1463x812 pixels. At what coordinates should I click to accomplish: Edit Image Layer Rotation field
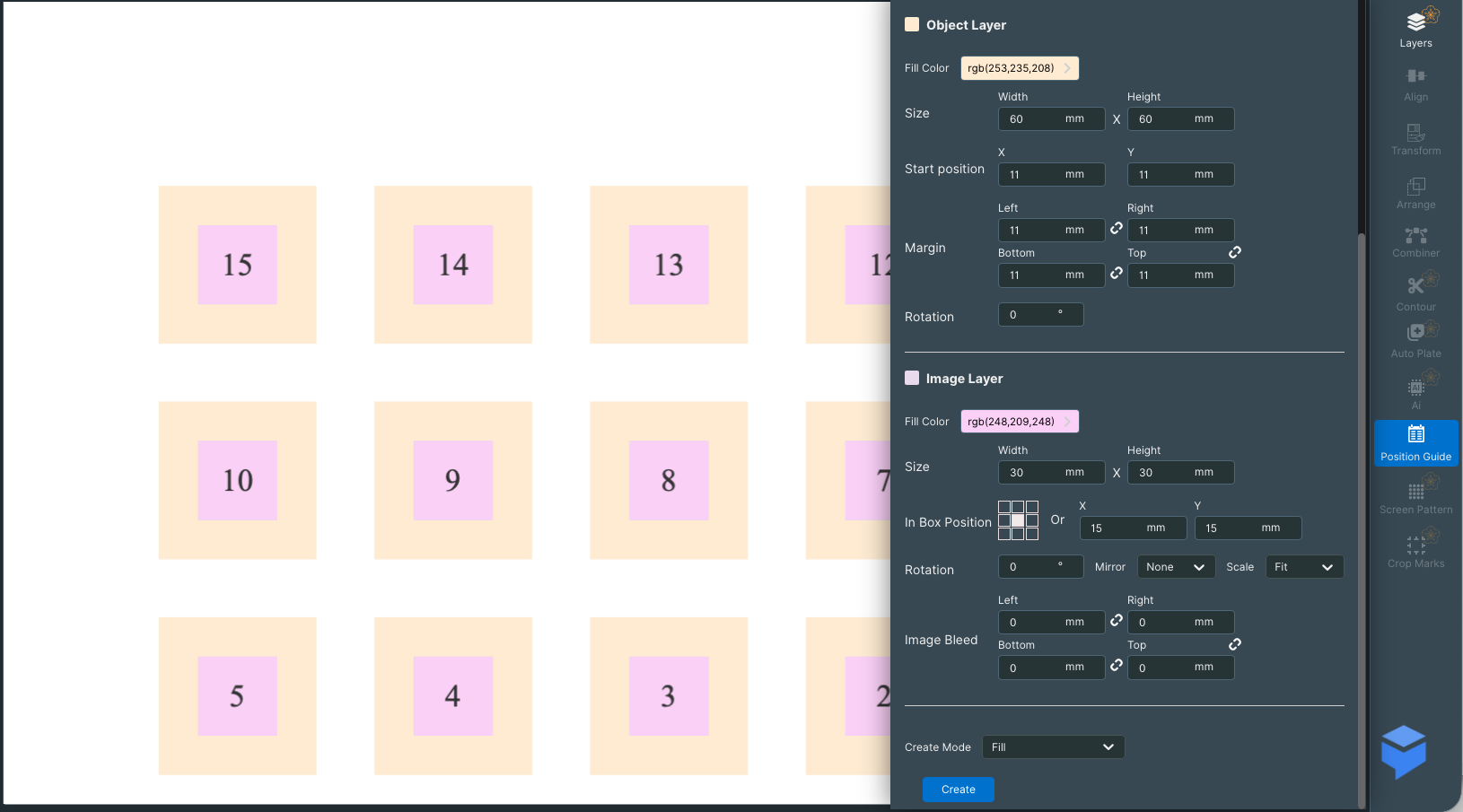1040,567
